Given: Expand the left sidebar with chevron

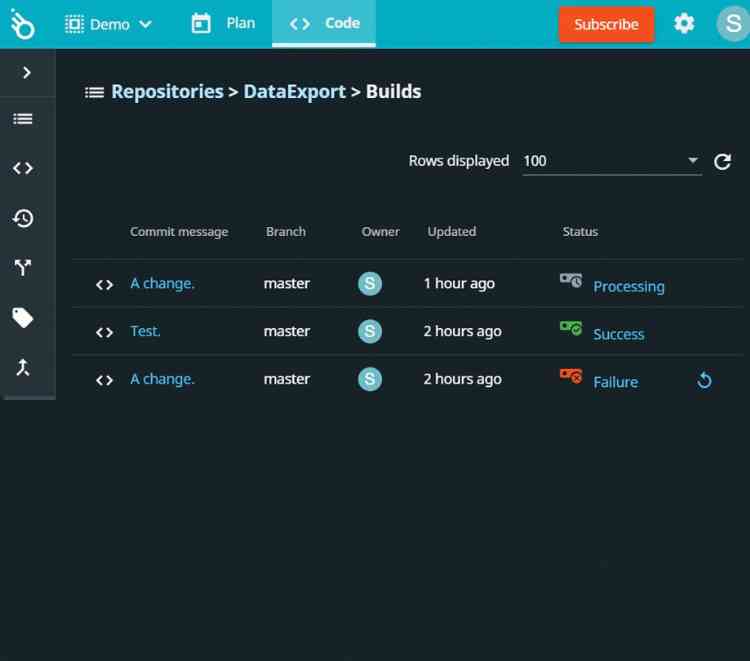Looking at the screenshot, I should [27, 73].
